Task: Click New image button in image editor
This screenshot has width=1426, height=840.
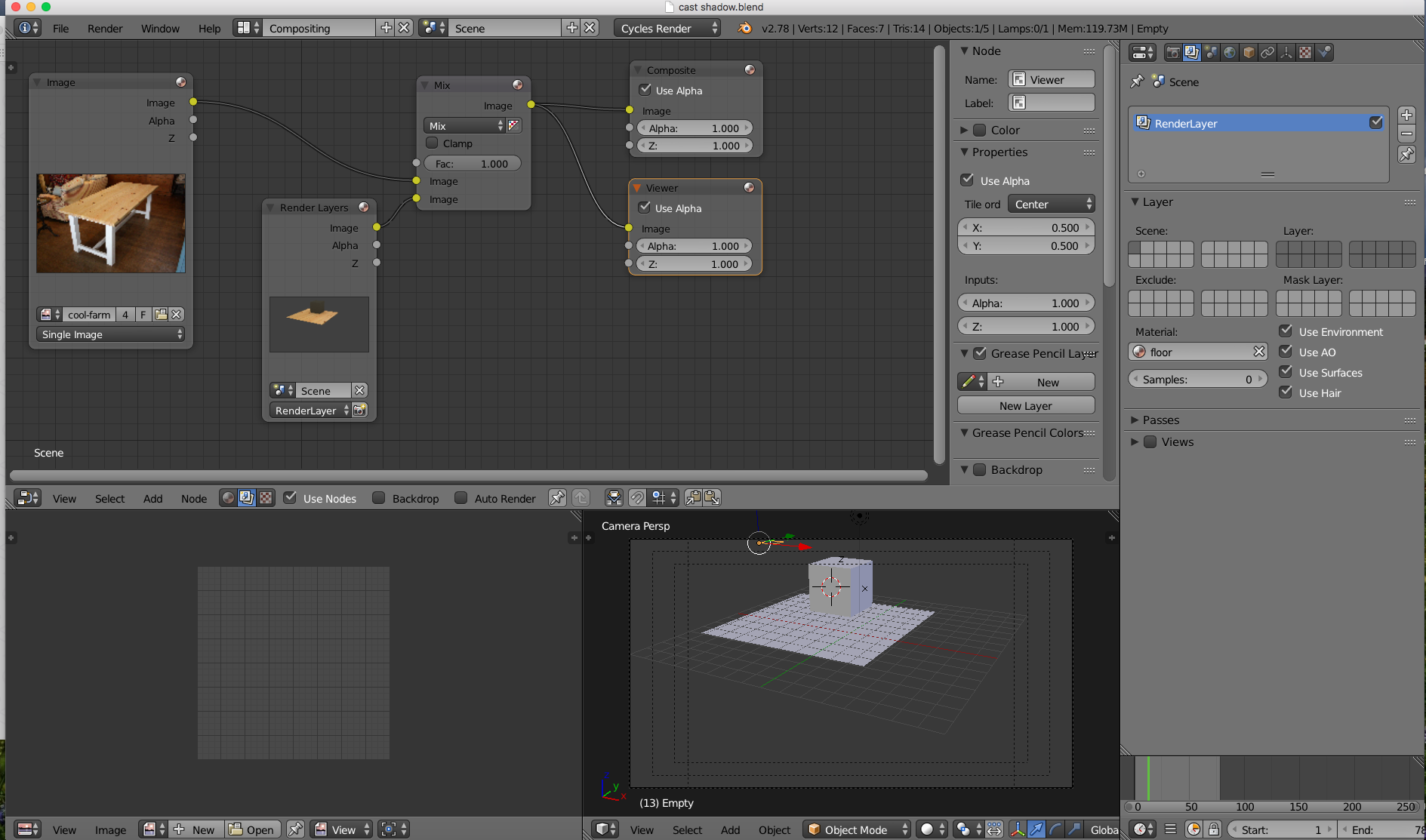Action: (196, 829)
